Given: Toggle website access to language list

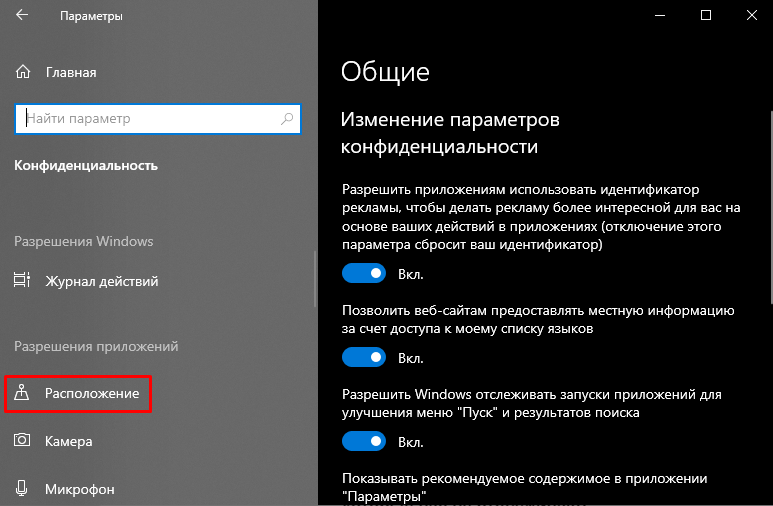Looking at the screenshot, I should coord(364,357).
